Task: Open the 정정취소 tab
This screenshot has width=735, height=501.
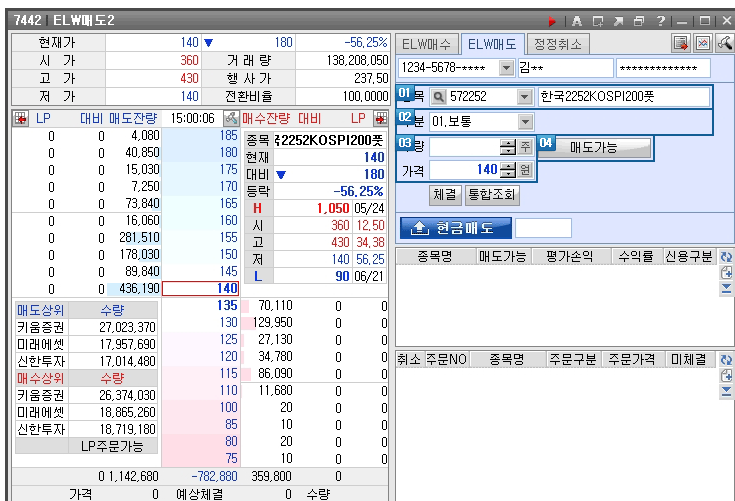Action: pyautogui.click(x=558, y=45)
